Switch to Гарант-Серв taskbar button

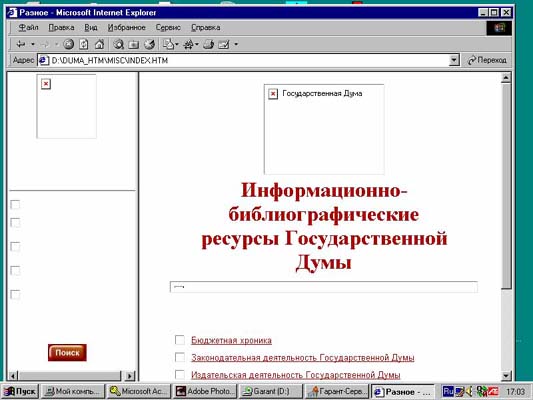pos(336,392)
